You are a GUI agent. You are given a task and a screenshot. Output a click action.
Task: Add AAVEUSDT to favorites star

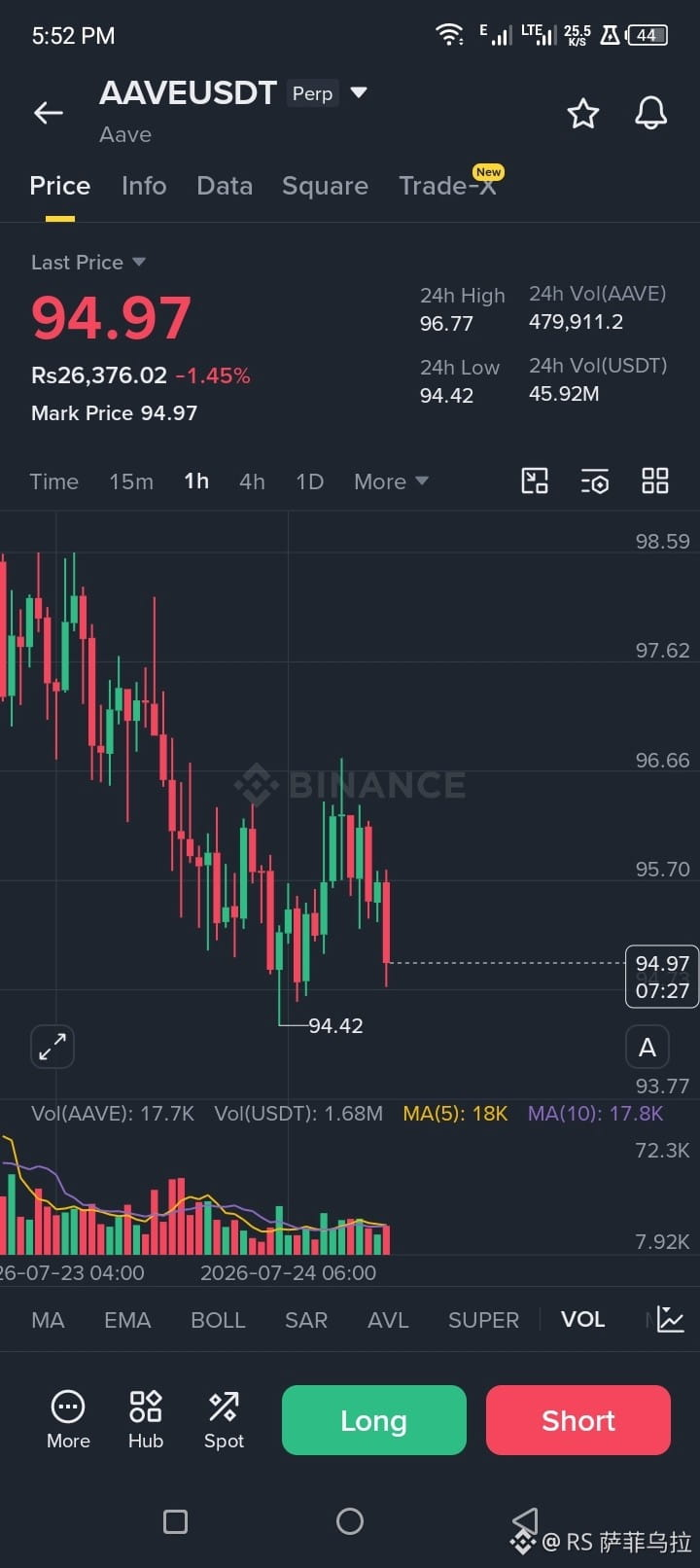click(583, 114)
